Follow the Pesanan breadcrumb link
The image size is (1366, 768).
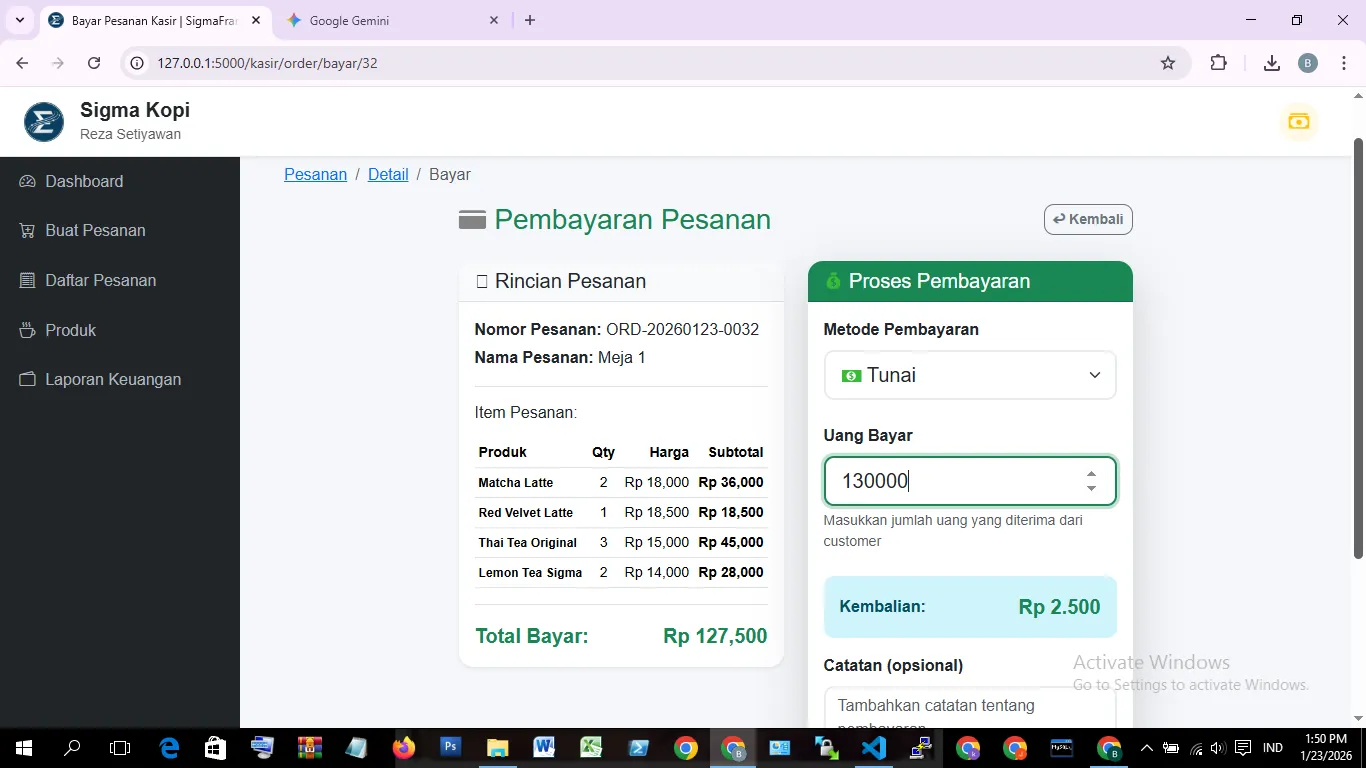pyautogui.click(x=315, y=174)
